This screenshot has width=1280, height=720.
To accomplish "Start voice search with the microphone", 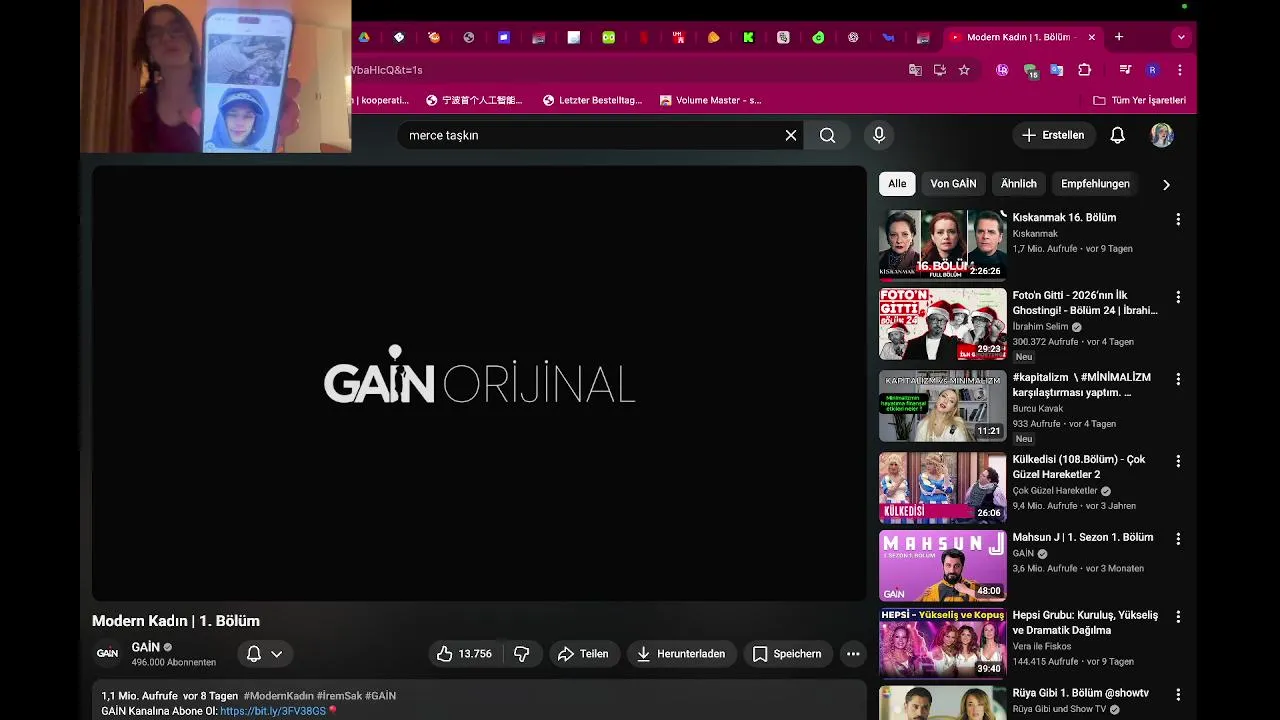I will click(879, 135).
